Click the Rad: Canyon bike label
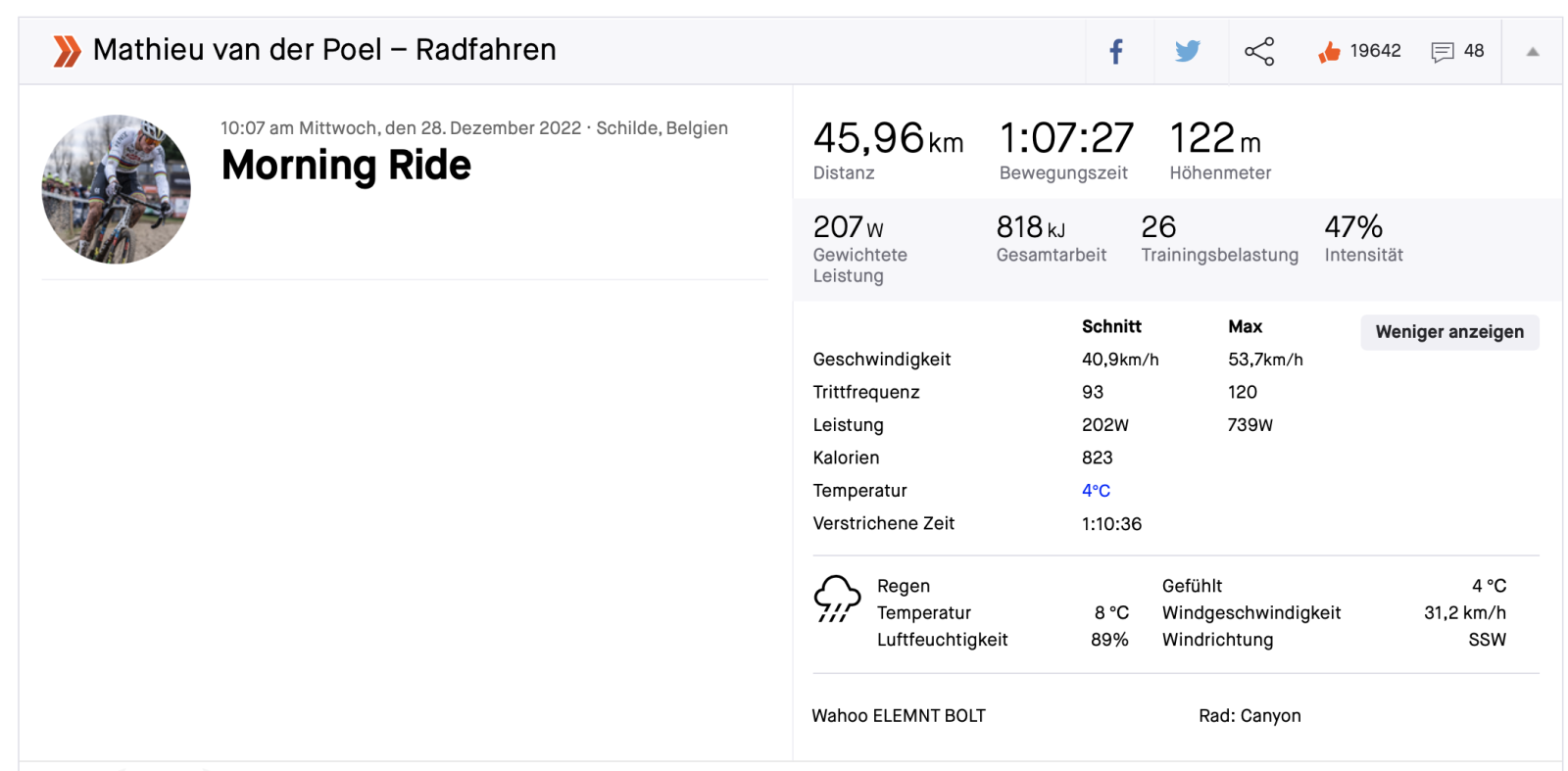1568x771 pixels. click(1249, 716)
